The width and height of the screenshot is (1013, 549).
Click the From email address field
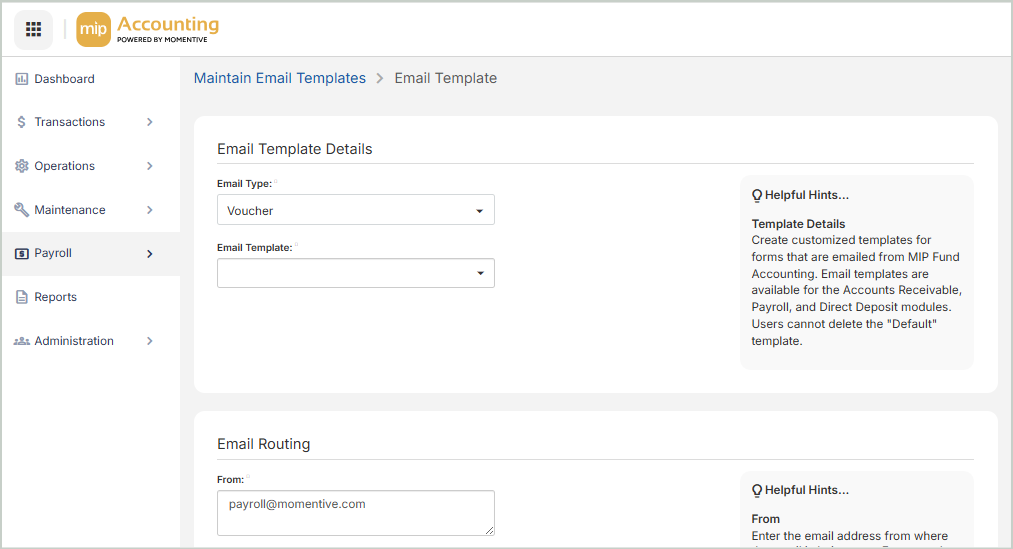pyautogui.click(x=355, y=512)
